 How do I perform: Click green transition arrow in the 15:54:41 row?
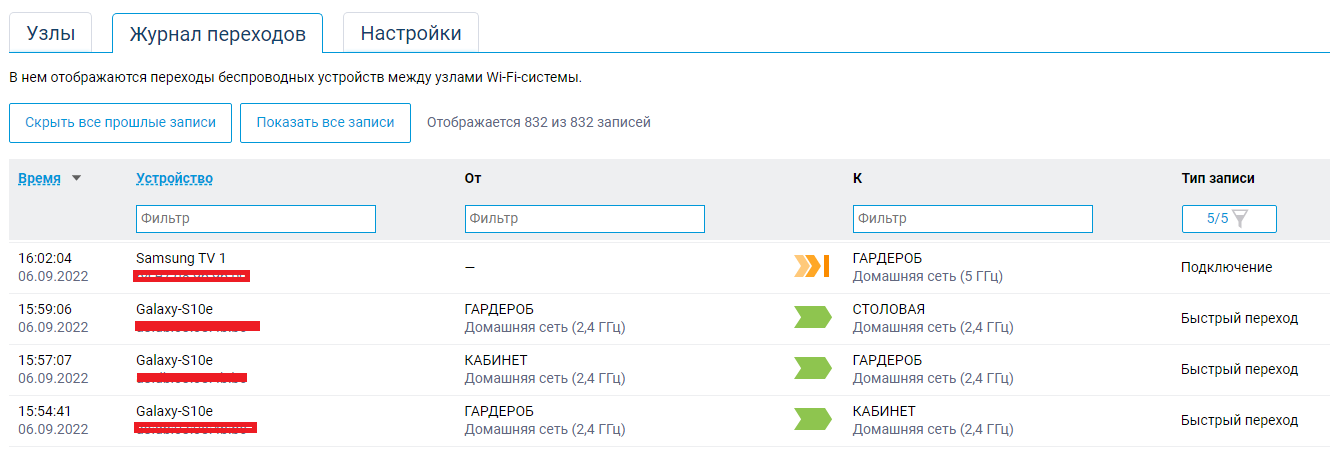coord(812,420)
